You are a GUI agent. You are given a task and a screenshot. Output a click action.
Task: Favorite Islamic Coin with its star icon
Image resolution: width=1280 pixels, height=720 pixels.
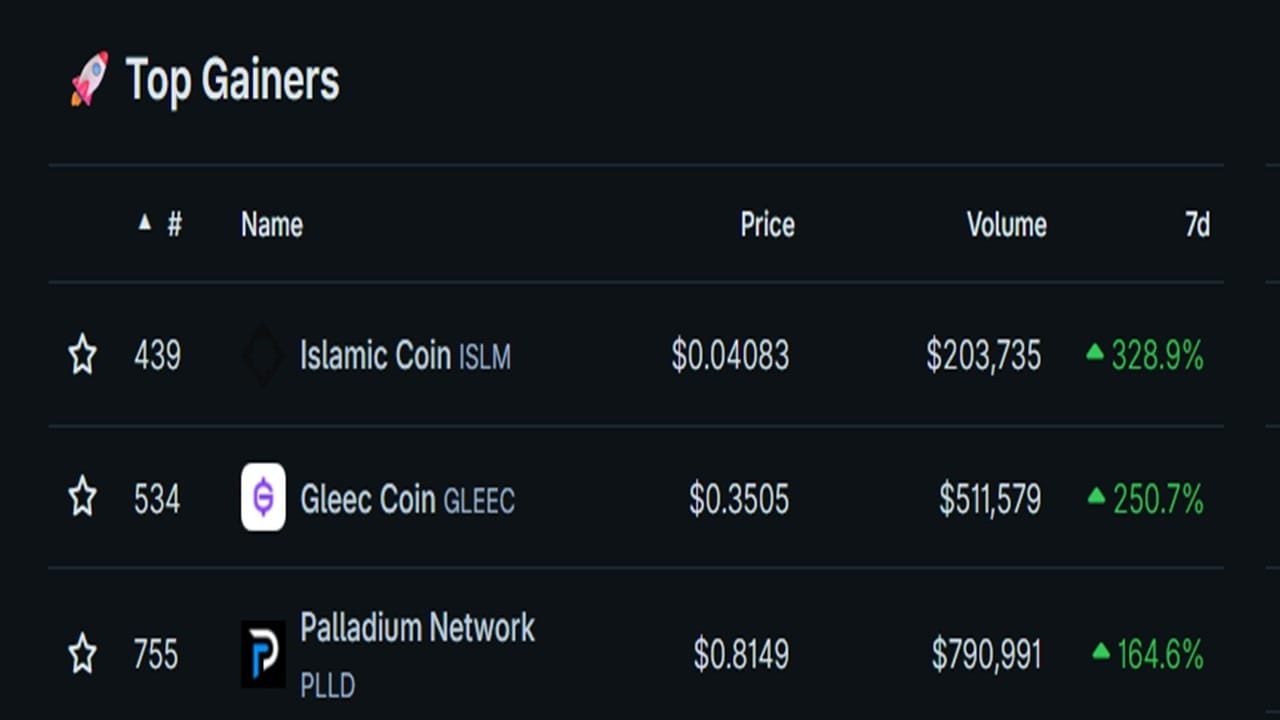coord(82,355)
